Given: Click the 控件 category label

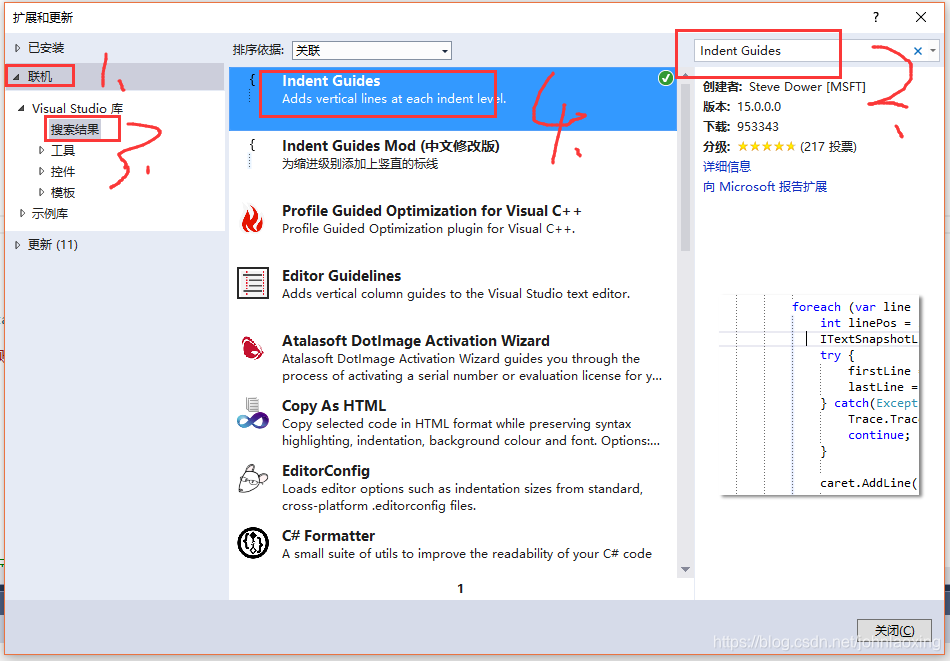Looking at the screenshot, I should click(x=63, y=171).
